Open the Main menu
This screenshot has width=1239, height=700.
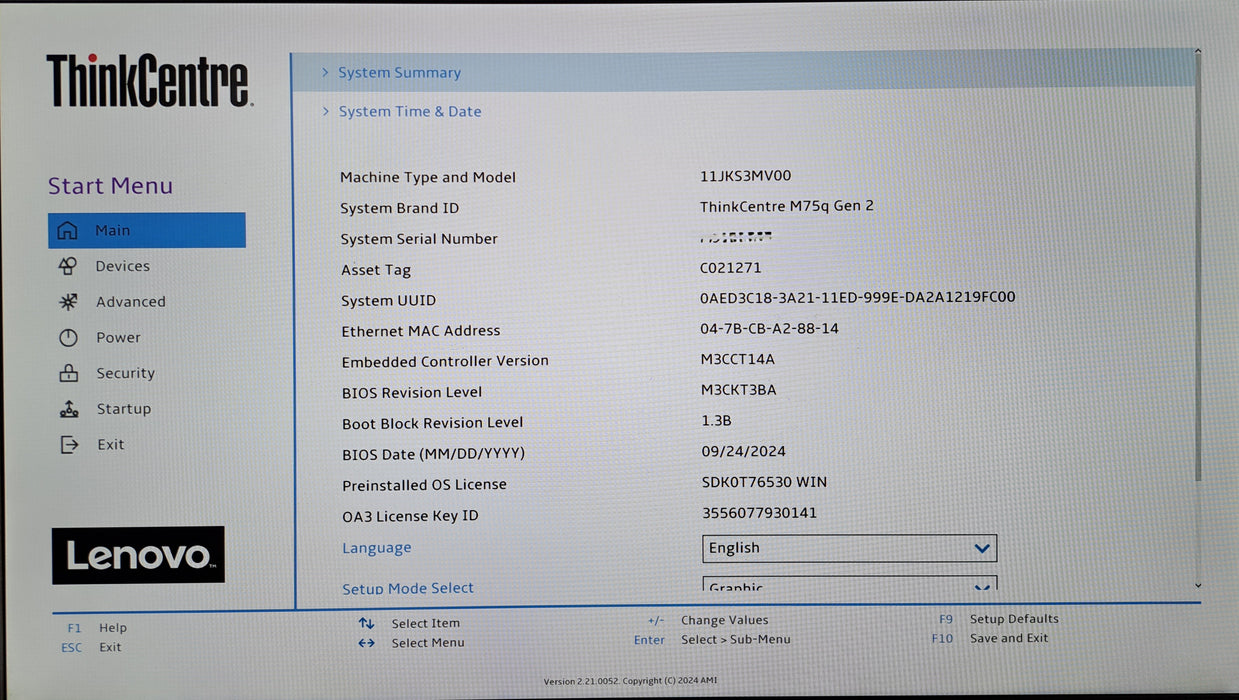146,230
